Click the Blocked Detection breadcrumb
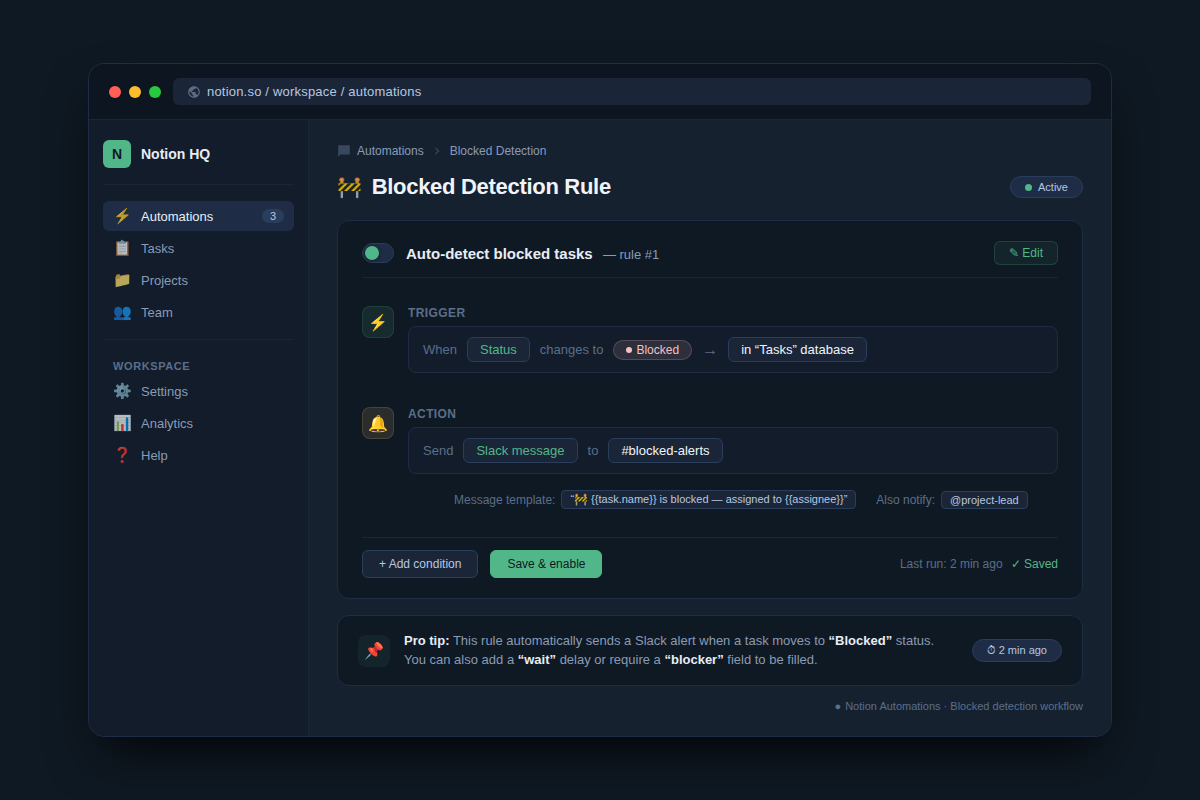Screen dimensions: 1200x800 click(x=498, y=151)
